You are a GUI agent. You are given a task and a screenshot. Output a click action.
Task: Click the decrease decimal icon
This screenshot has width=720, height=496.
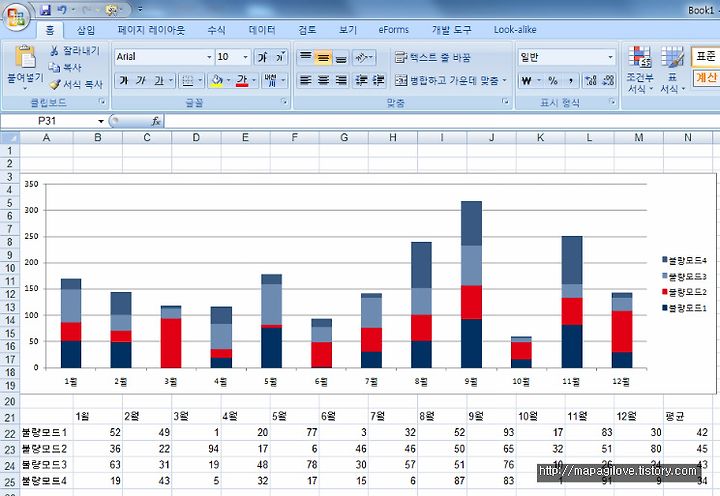click(608, 81)
